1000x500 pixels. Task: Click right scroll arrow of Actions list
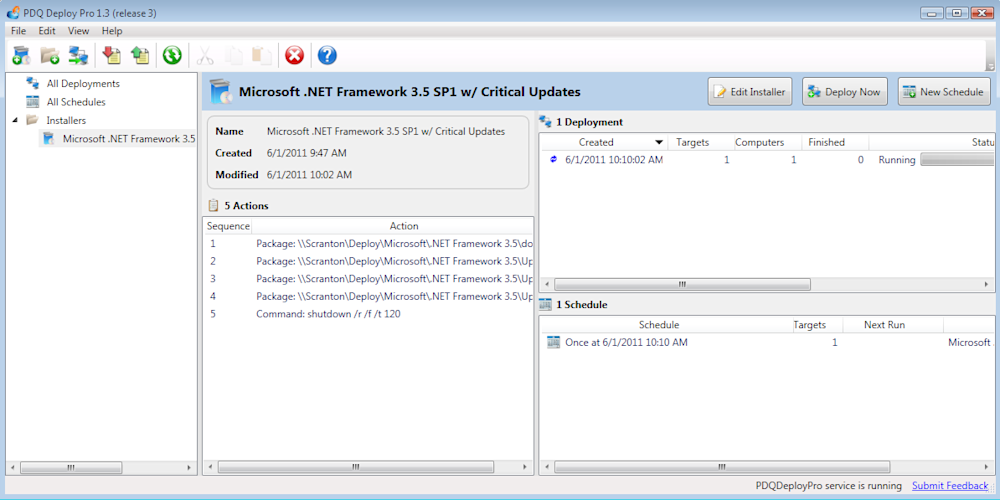click(x=526, y=467)
